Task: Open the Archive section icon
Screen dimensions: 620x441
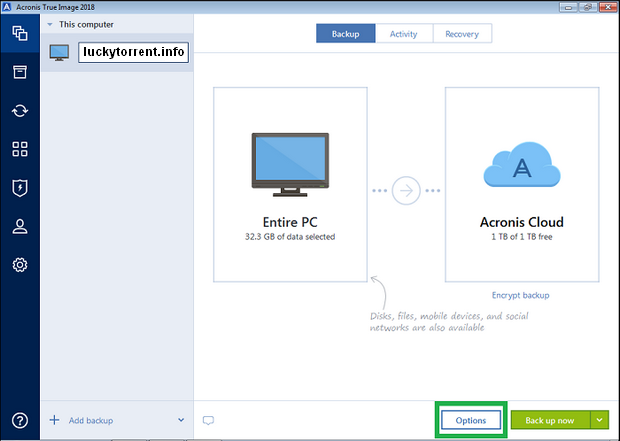Action: pyautogui.click(x=20, y=72)
